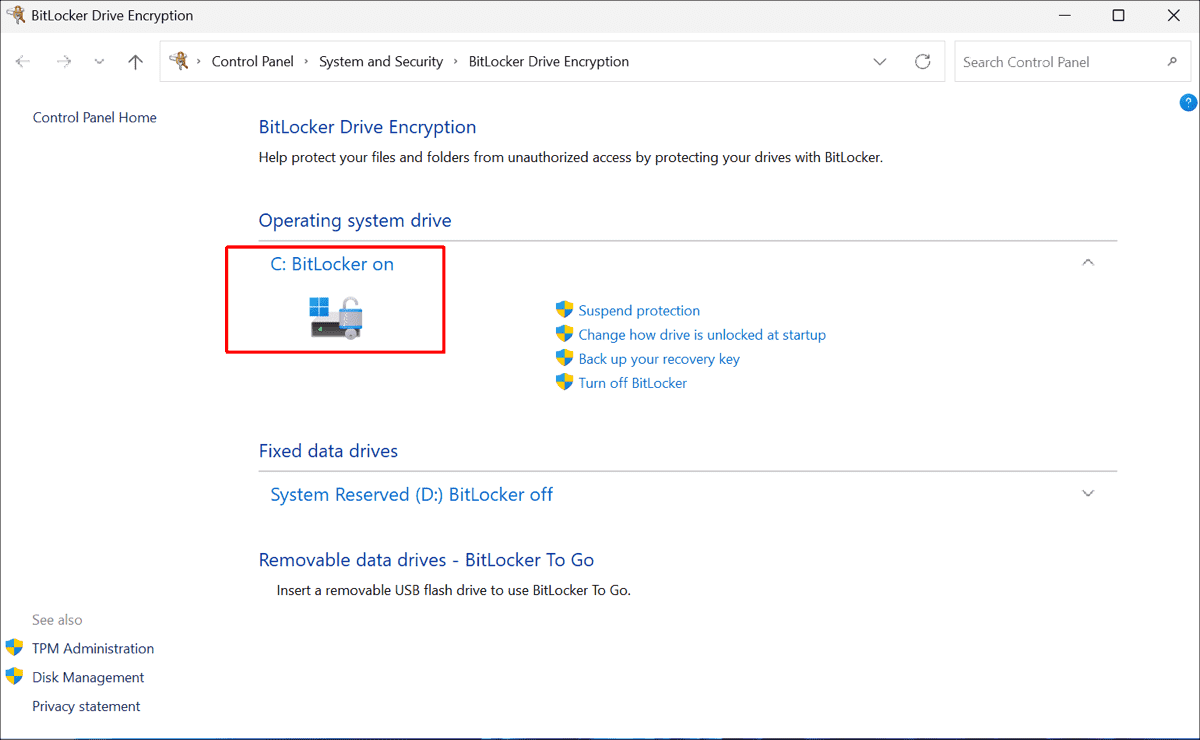The width and height of the screenshot is (1200, 740).
Task: Navigate to System and Security breadcrumb
Action: pos(381,61)
